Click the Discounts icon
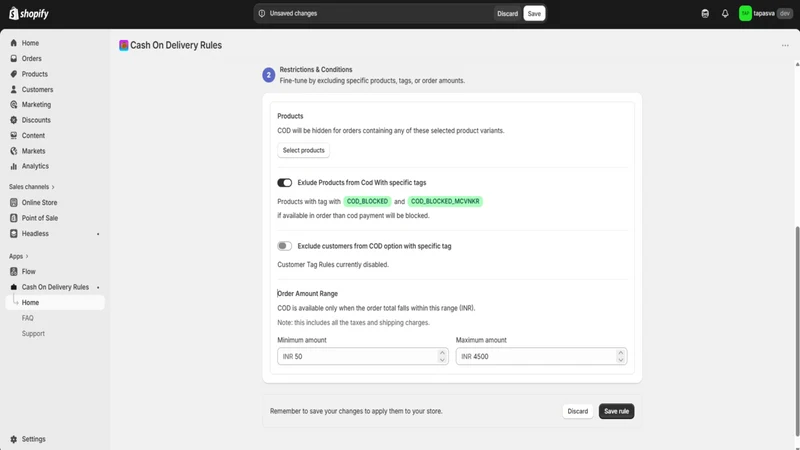The width and height of the screenshot is (800, 450). coord(14,120)
